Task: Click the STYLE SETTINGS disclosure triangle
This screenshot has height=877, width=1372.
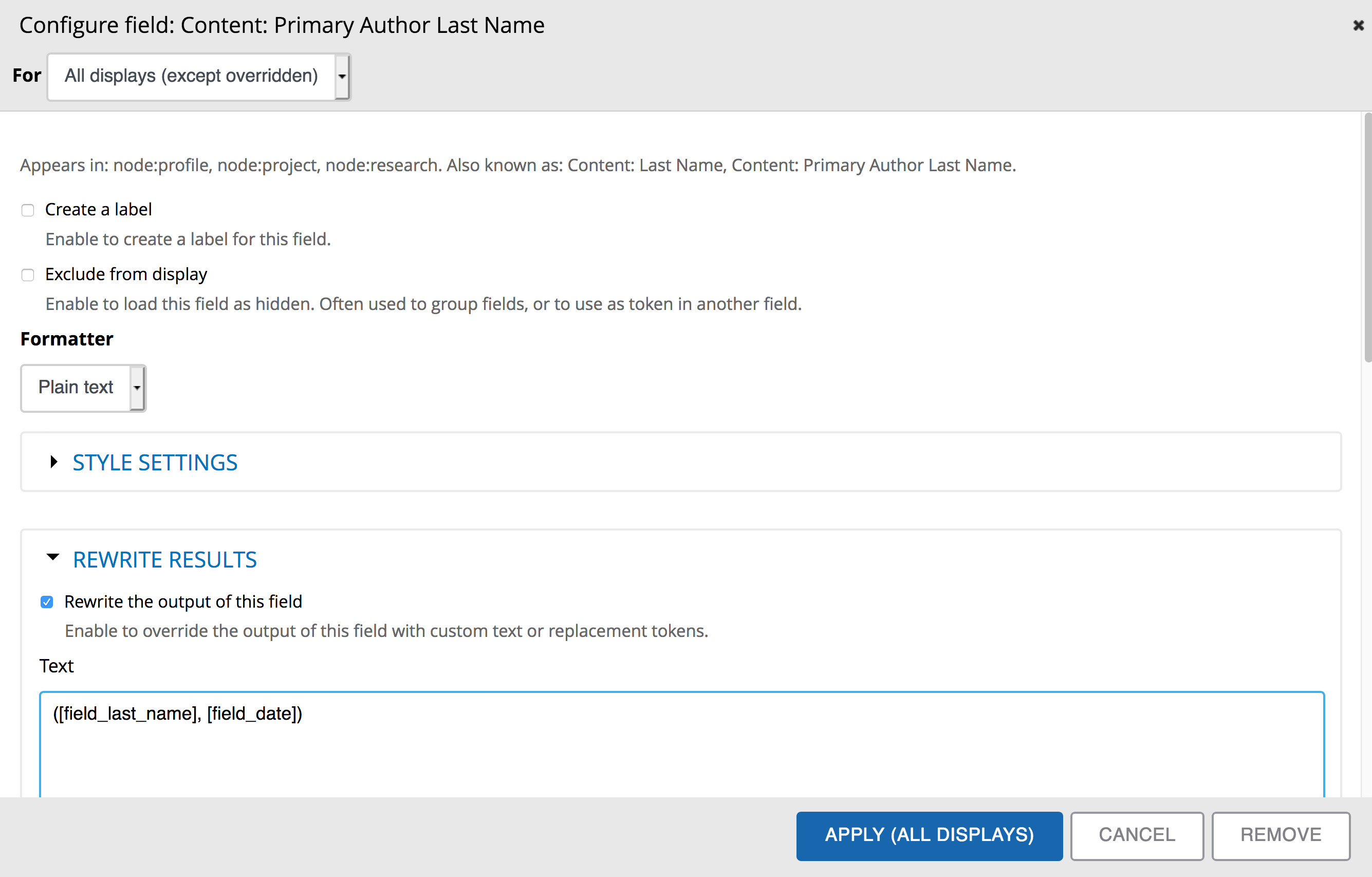Action: 54,462
